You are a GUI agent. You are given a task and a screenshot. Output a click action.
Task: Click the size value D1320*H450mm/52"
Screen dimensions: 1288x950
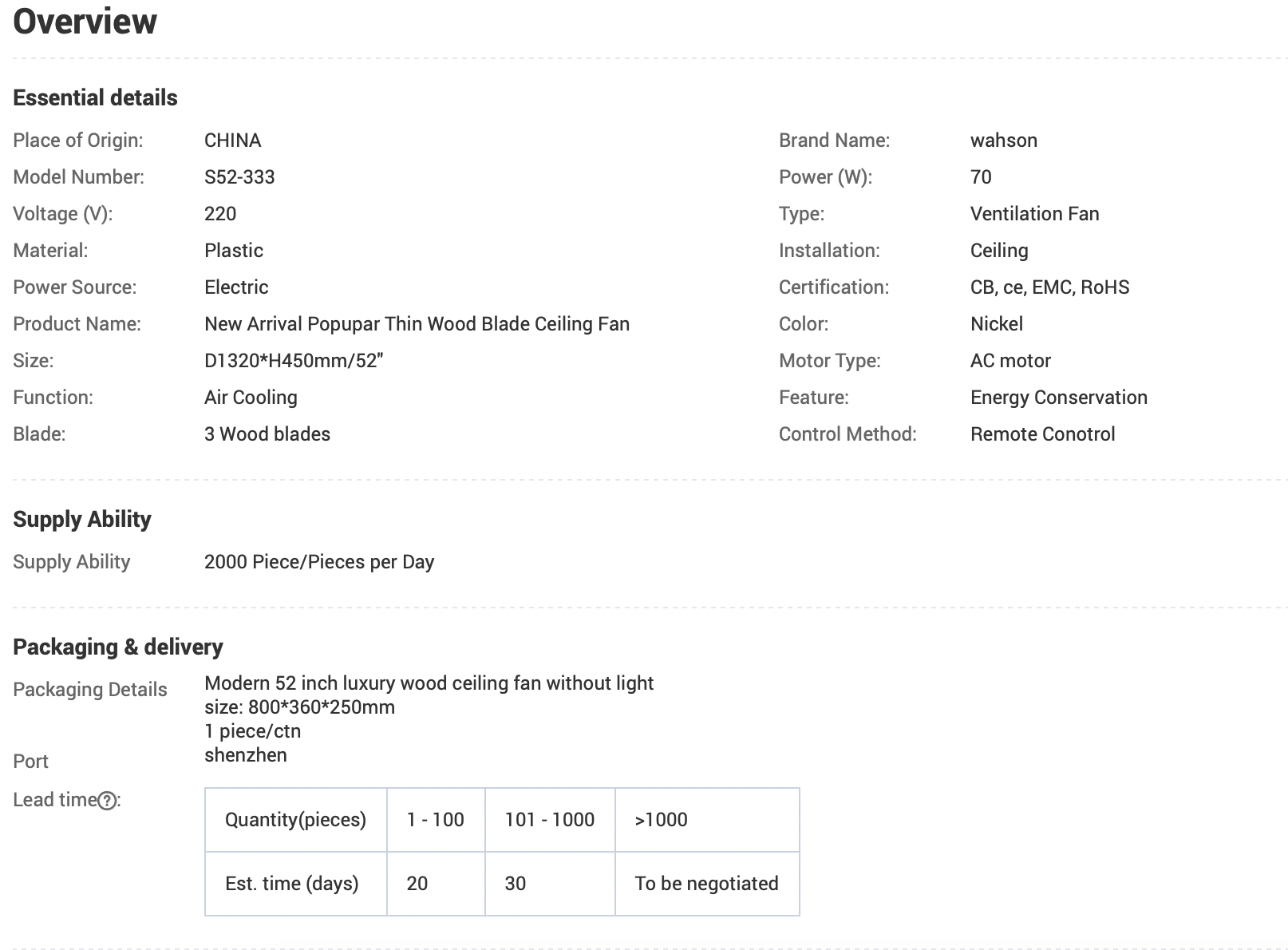pyautogui.click(x=294, y=360)
